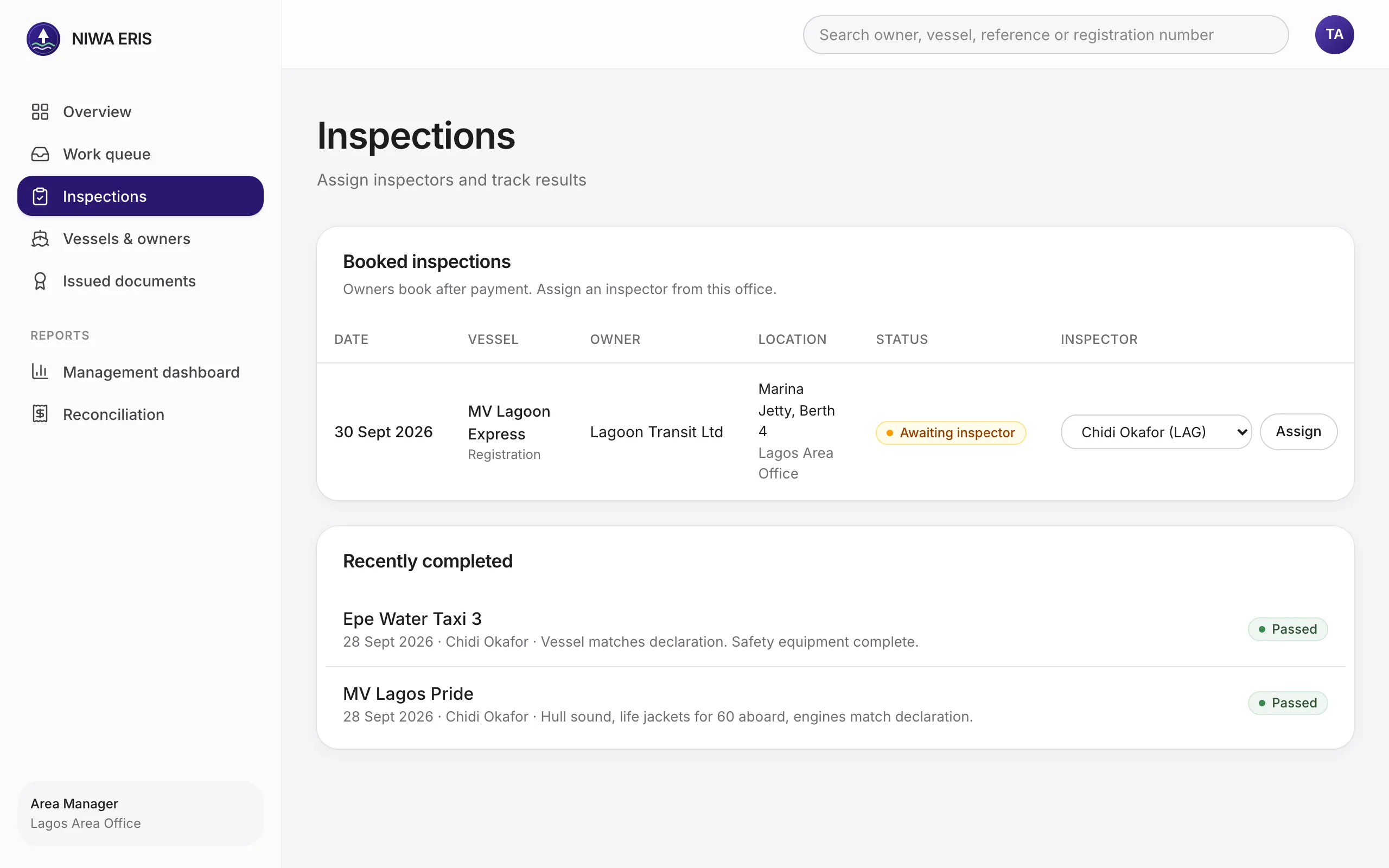The image size is (1389, 868).
Task: Click the Area Manager role card
Action: pos(140,813)
